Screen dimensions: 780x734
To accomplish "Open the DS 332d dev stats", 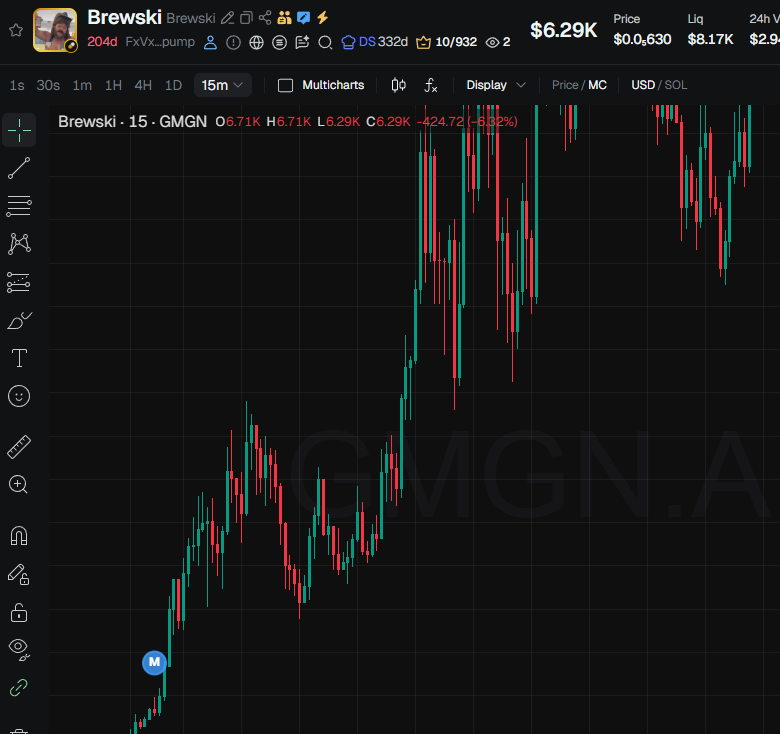I will 375,42.
